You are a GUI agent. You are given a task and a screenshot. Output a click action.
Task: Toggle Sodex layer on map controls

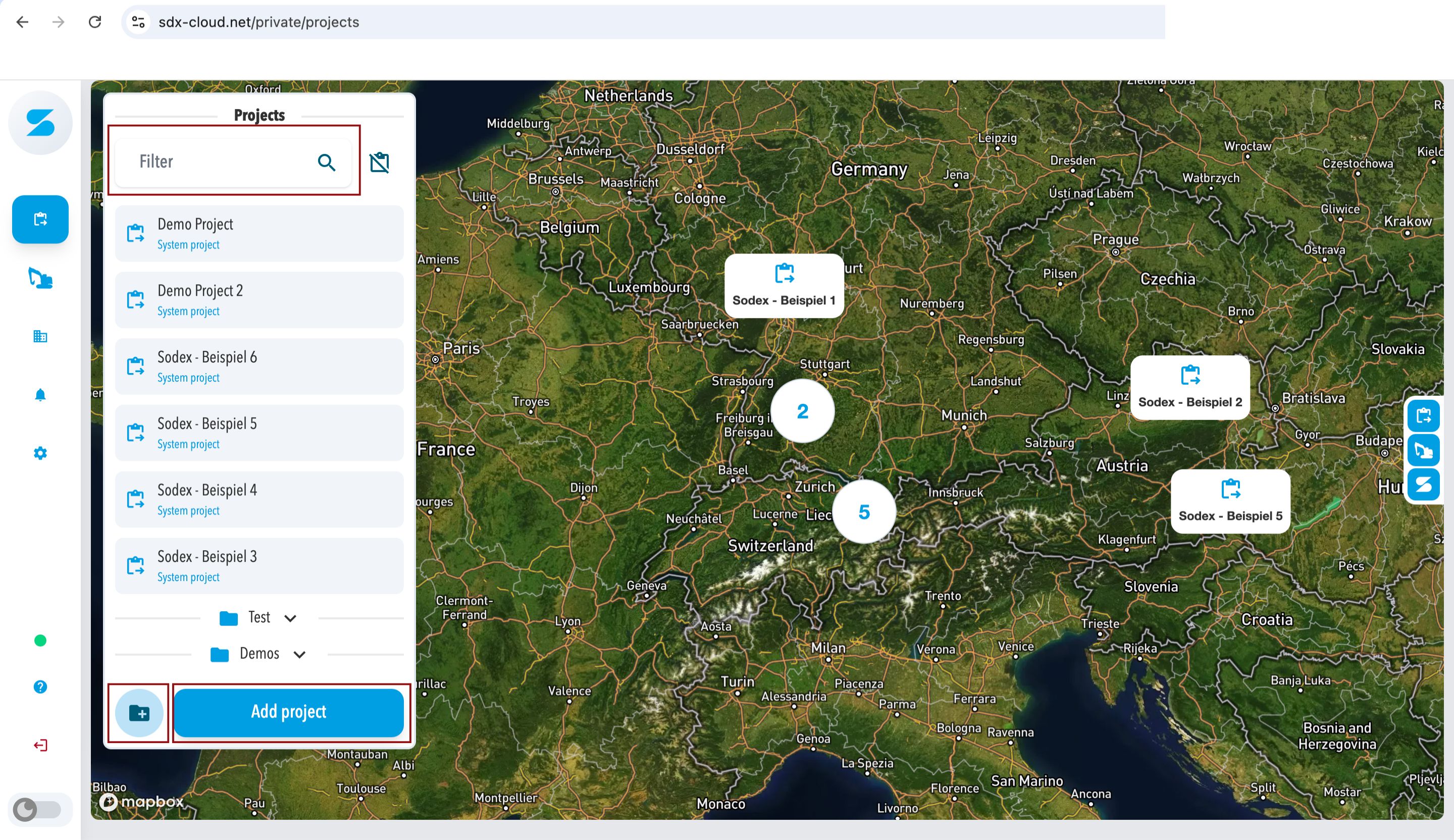(1423, 485)
